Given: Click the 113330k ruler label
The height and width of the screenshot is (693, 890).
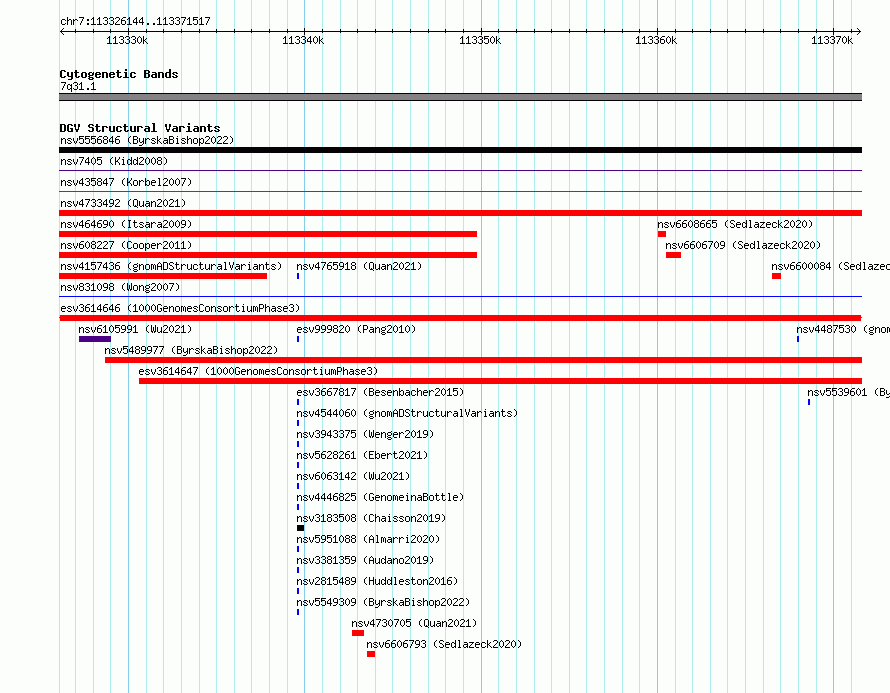Looking at the screenshot, I should click(127, 40).
